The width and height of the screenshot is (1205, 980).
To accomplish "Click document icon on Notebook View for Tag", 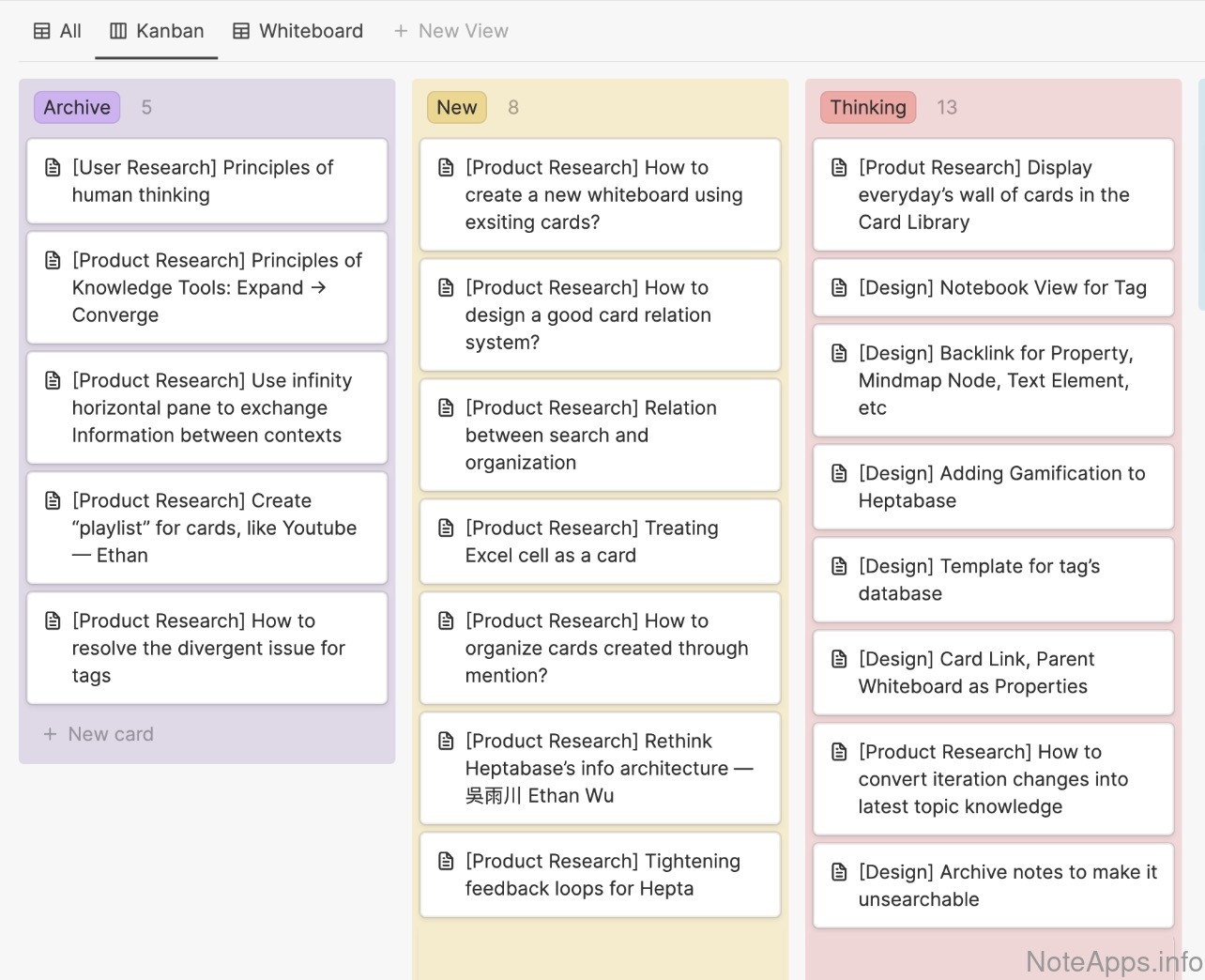I will 840,288.
